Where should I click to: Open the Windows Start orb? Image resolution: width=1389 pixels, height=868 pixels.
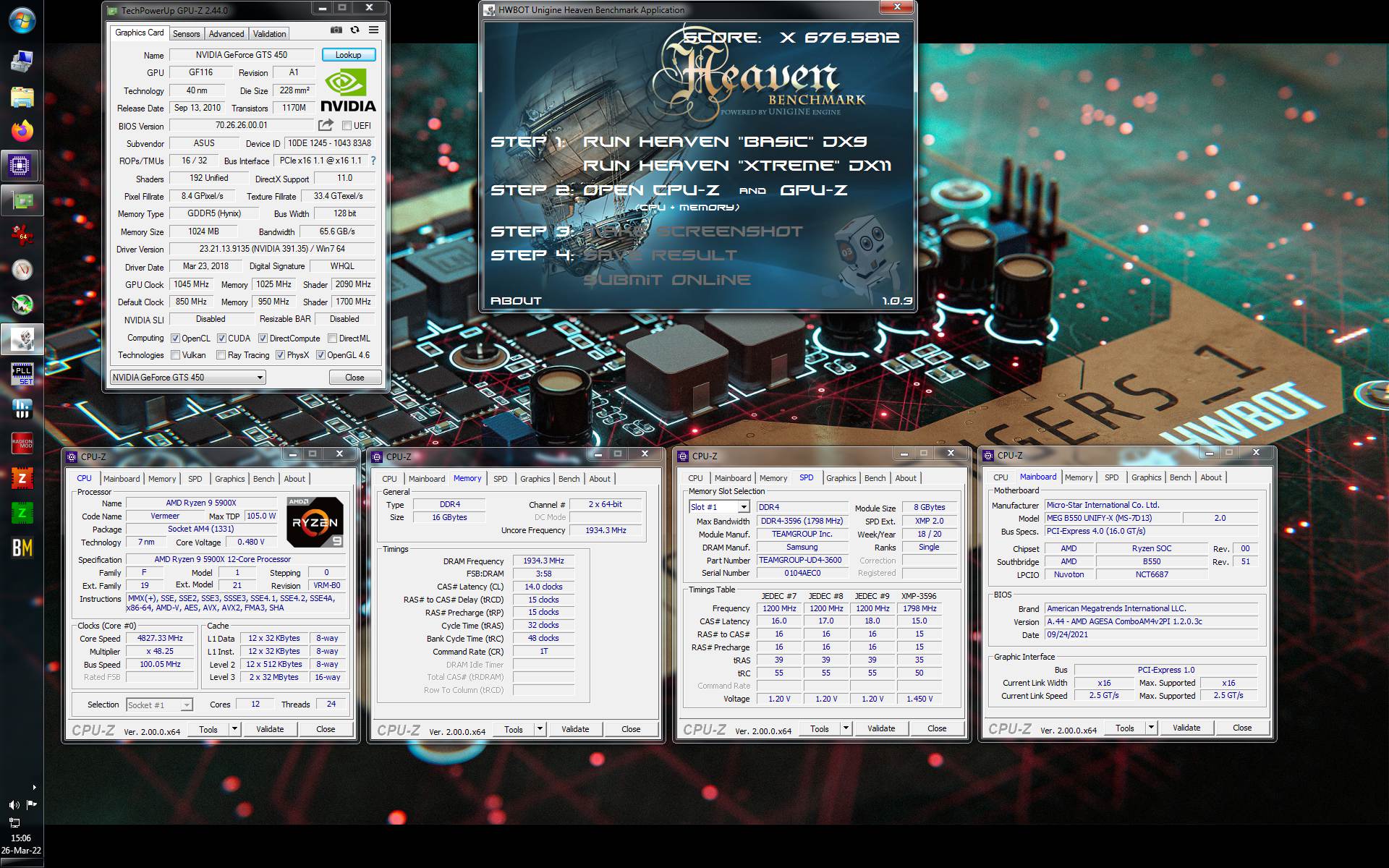[x=22, y=20]
